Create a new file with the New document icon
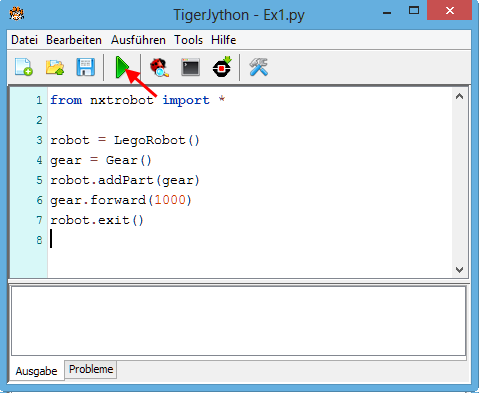Screen dimensions: 479x393 (x=23, y=67)
